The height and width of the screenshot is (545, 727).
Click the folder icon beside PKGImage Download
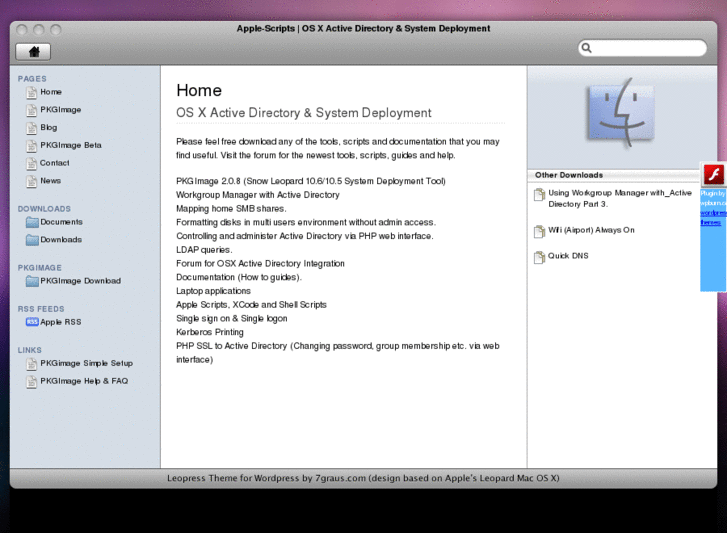(32, 281)
